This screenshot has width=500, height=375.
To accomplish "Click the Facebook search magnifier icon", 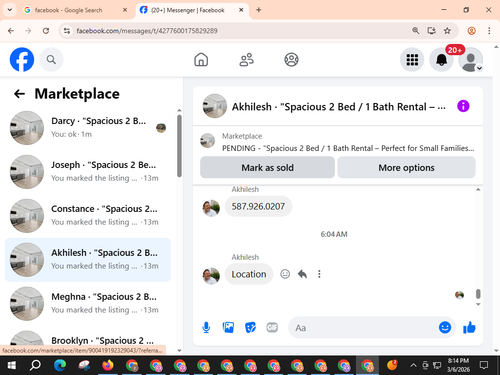I will pos(51,60).
